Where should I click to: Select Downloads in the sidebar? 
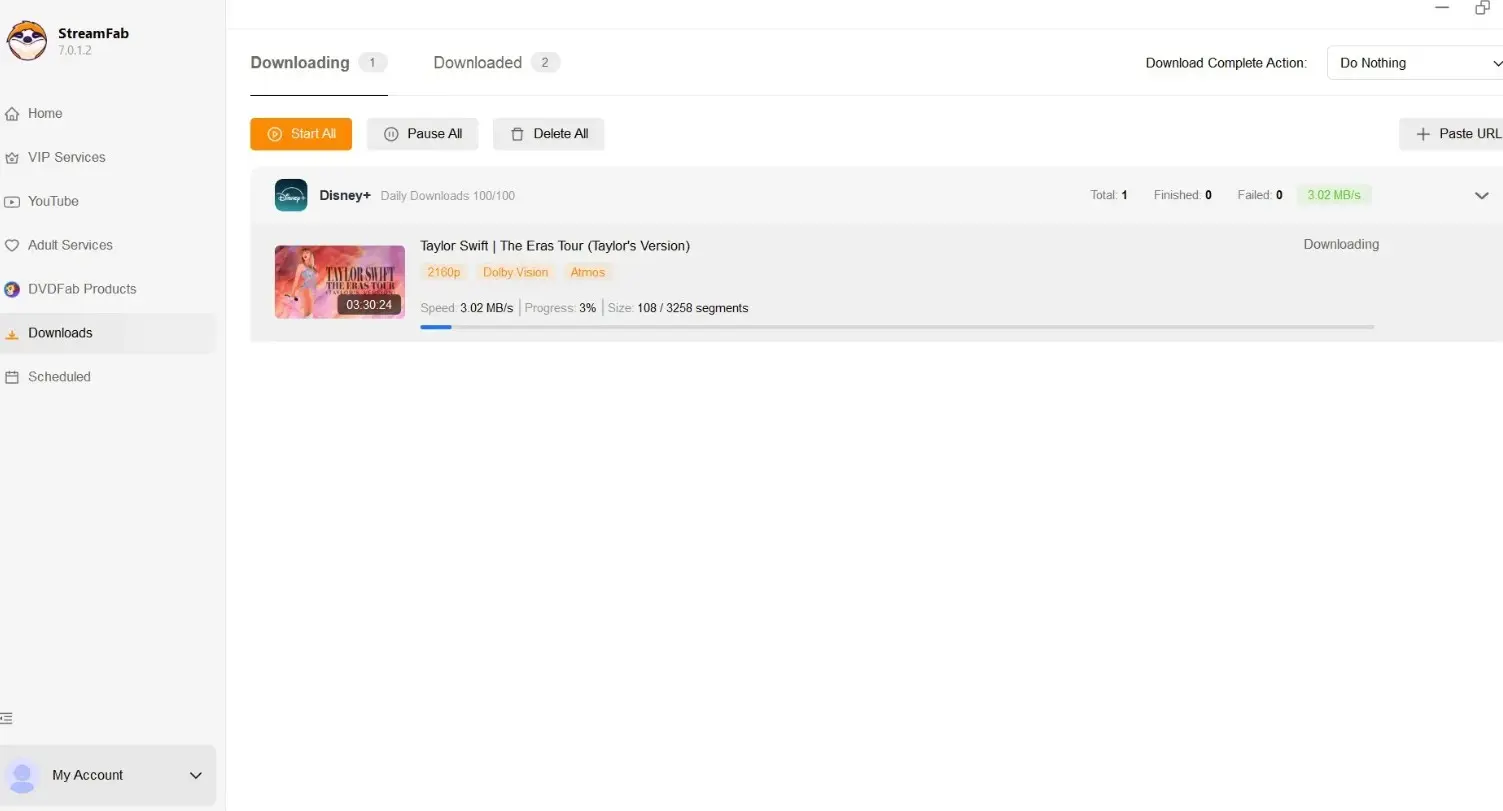click(x=108, y=333)
